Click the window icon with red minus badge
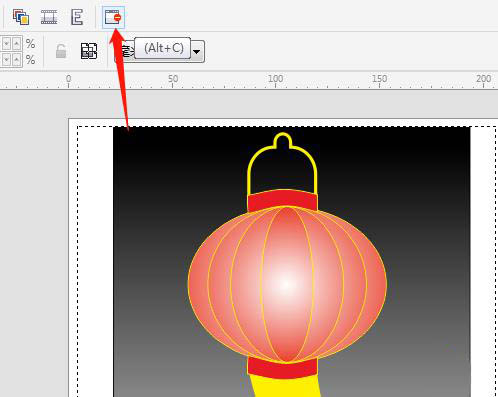Image resolution: width=498 pixels, height=397 pixels. [113, 17]
